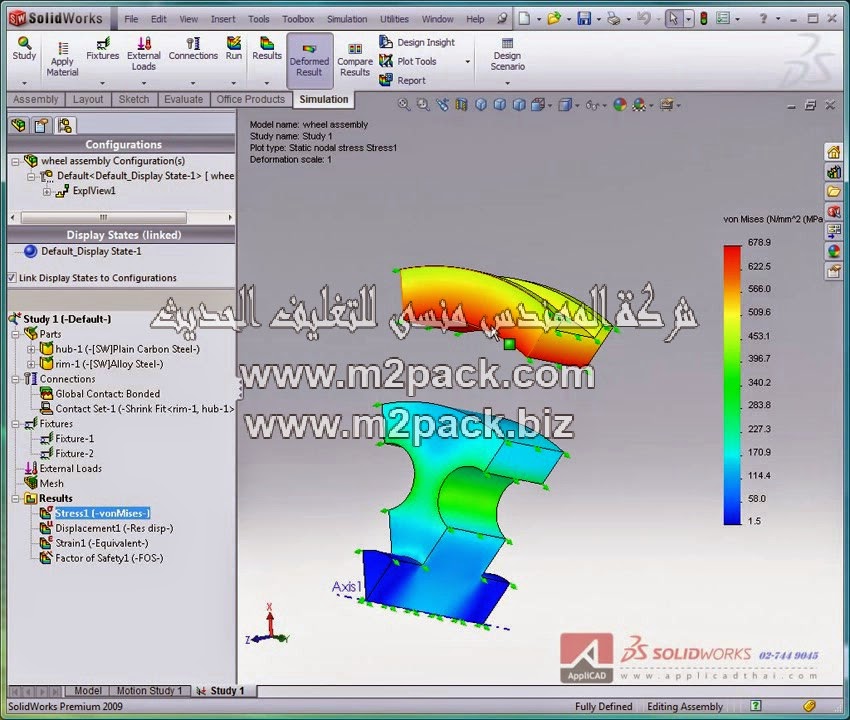Viewport: 850px width, 720px height.
Task: Open the FeatureManager tree tab icon
Action: tap(18, 126)
